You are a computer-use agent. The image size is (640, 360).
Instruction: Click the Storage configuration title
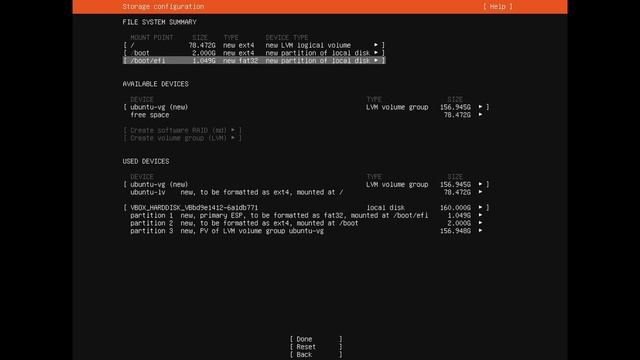pyautogui.click(x=163, y=7)
